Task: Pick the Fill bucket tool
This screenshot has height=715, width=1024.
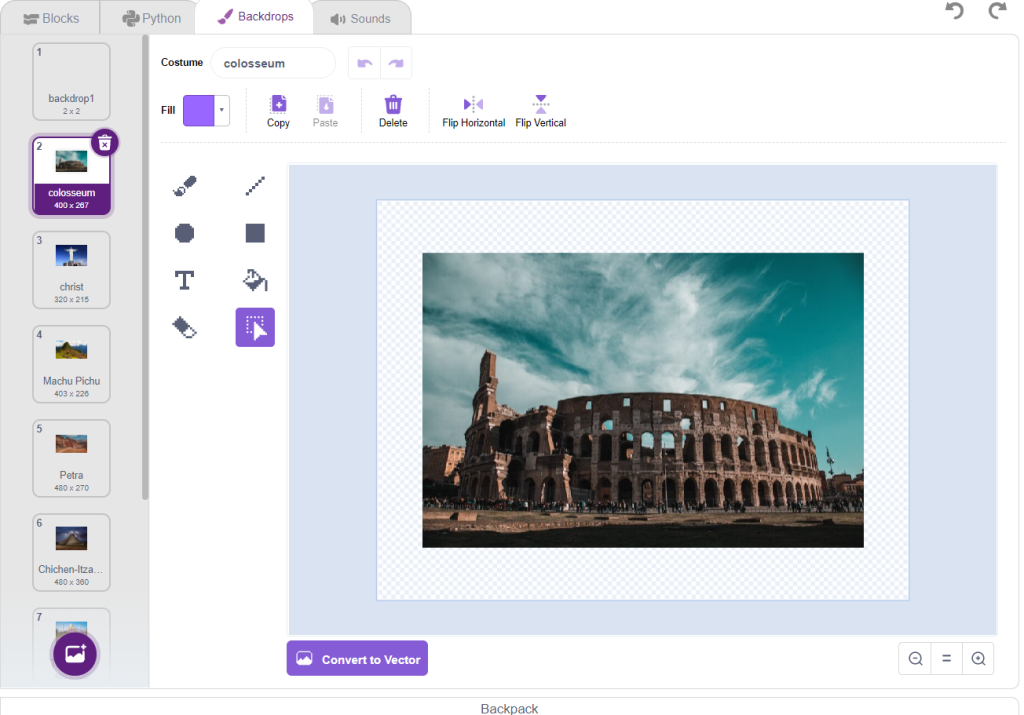Action: (x=255, y=280)
